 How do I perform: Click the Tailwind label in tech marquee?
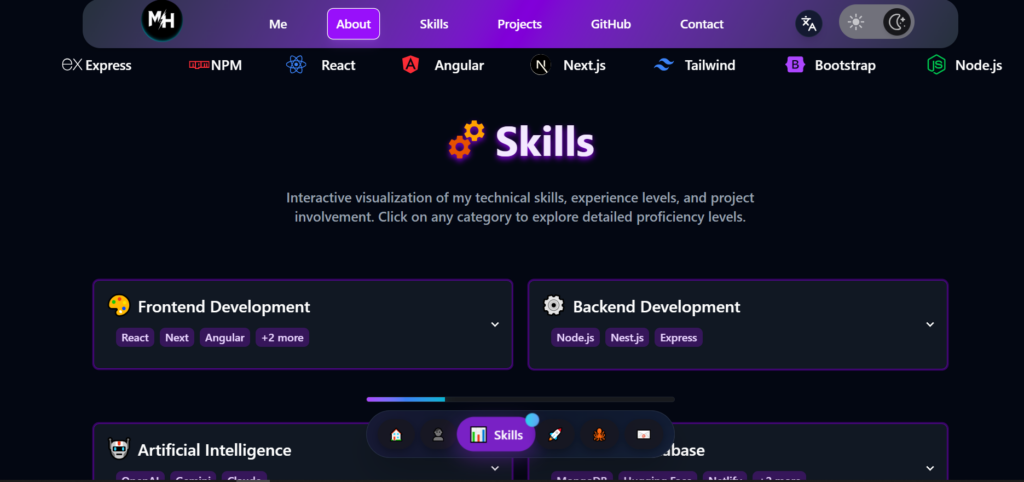click(710, 65)
